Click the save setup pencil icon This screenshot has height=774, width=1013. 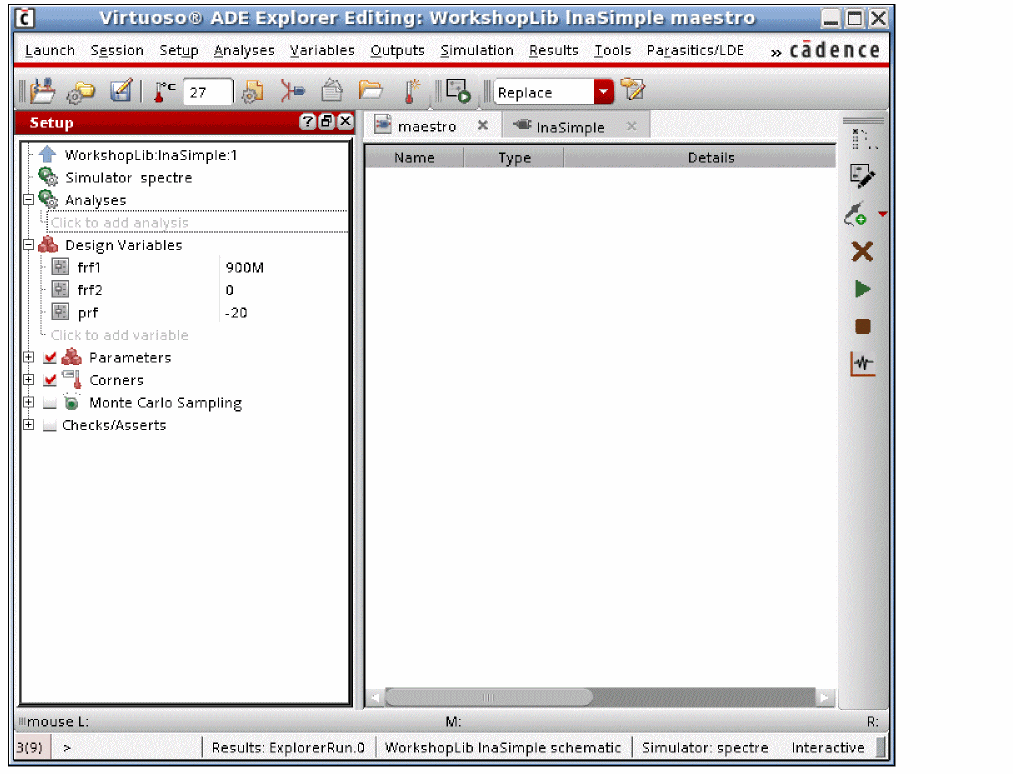pyautogui.click(x=121, y=91)
